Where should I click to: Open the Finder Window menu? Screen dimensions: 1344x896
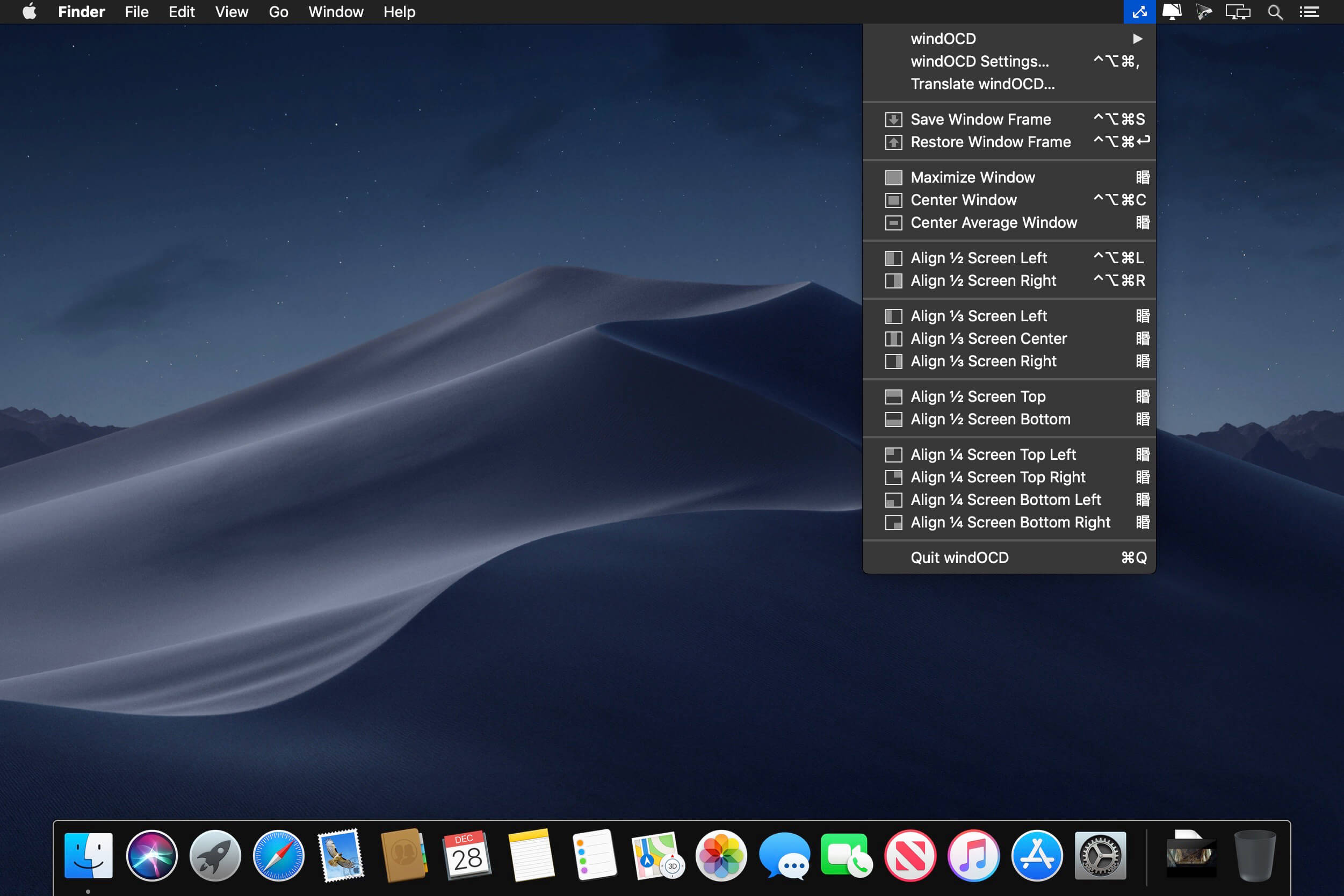click(335, 12)
